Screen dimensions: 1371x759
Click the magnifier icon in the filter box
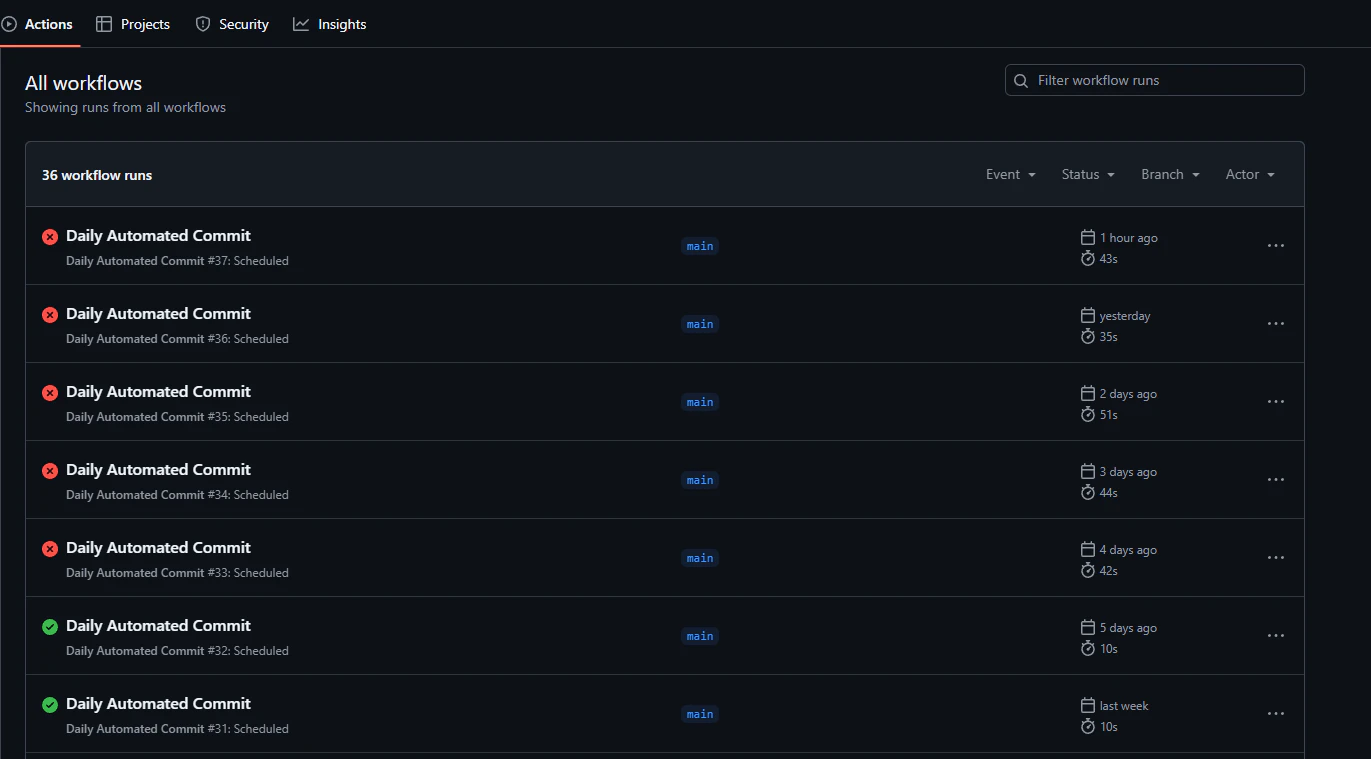1021,81
